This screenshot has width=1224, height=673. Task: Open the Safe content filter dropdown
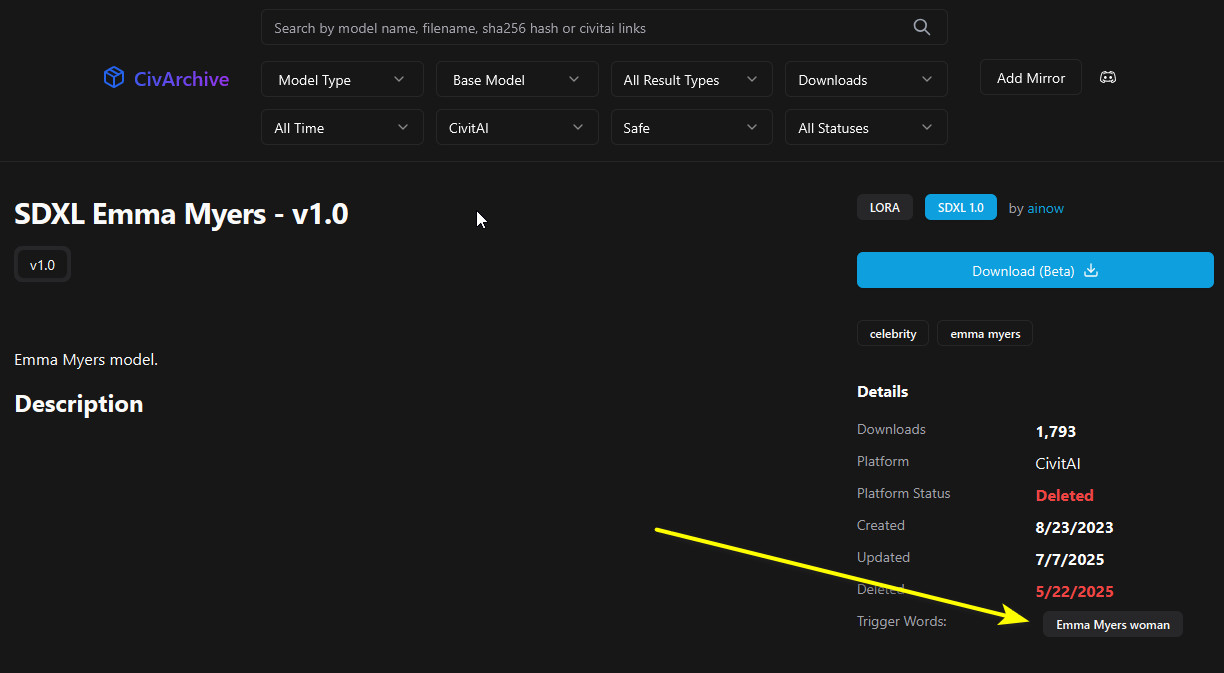[x=692, y=127]
